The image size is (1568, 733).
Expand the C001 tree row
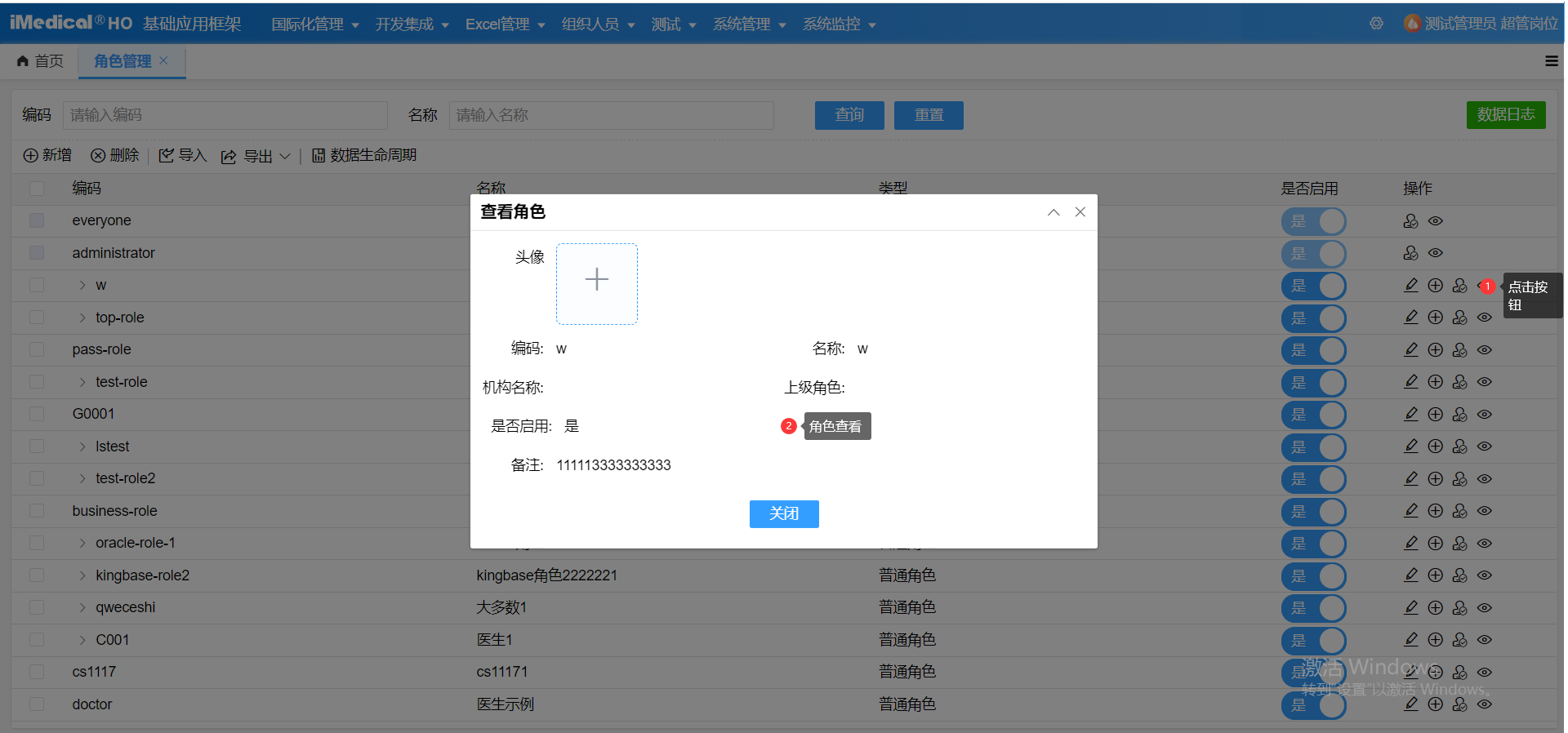tap(82, 640)
